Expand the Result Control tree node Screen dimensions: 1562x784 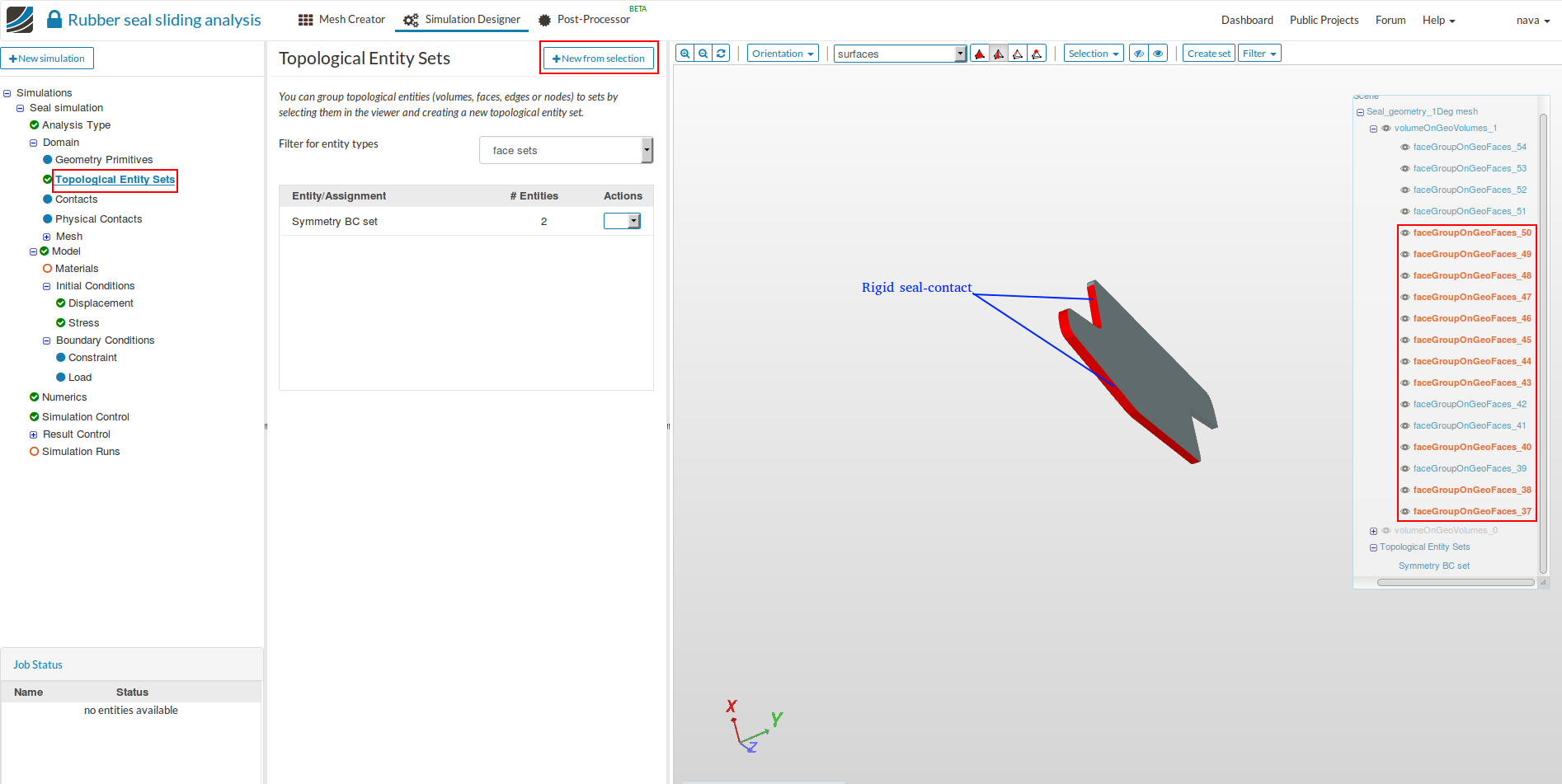click(x=34, y=434)
